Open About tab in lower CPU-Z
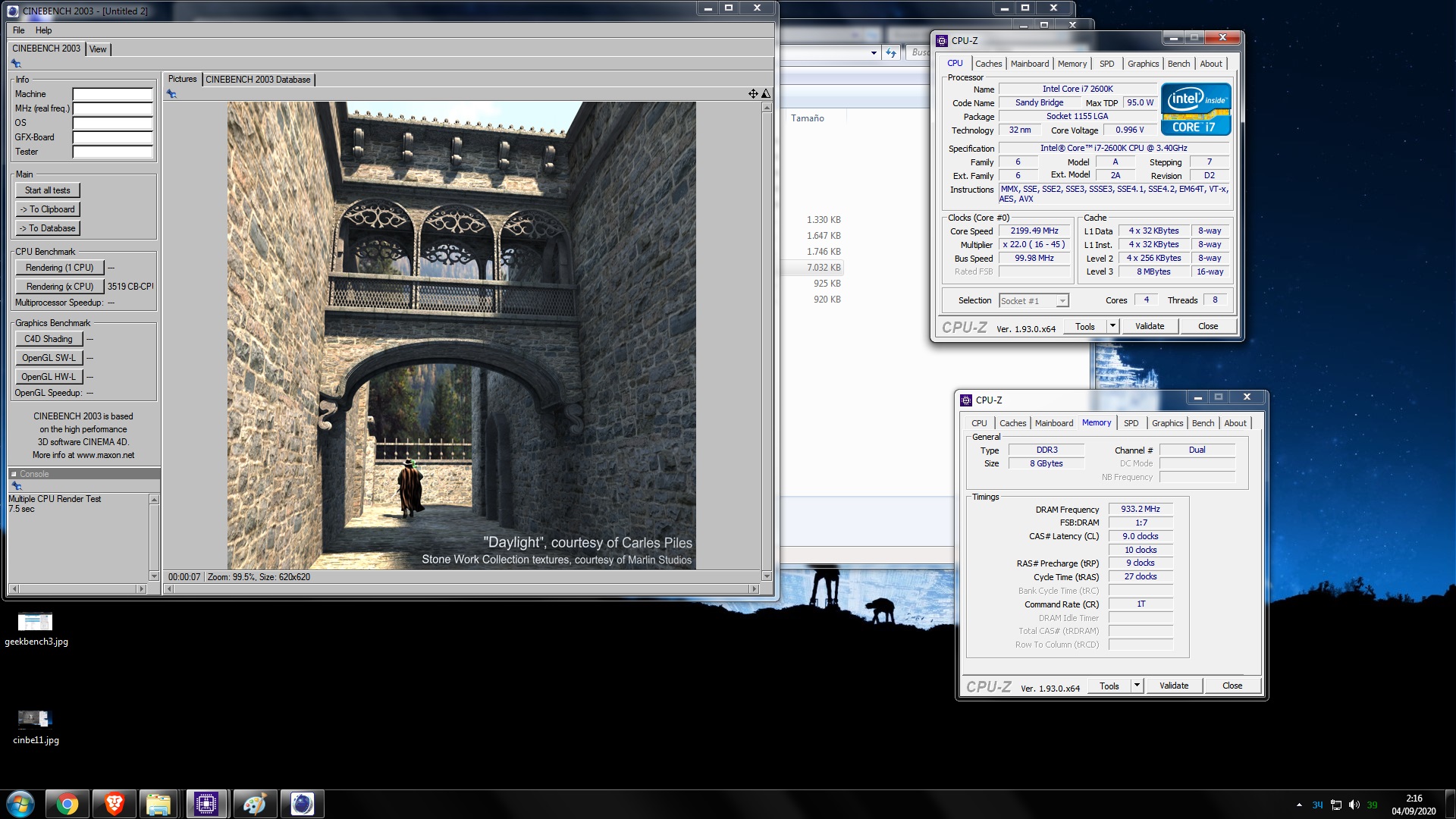 1235,423
